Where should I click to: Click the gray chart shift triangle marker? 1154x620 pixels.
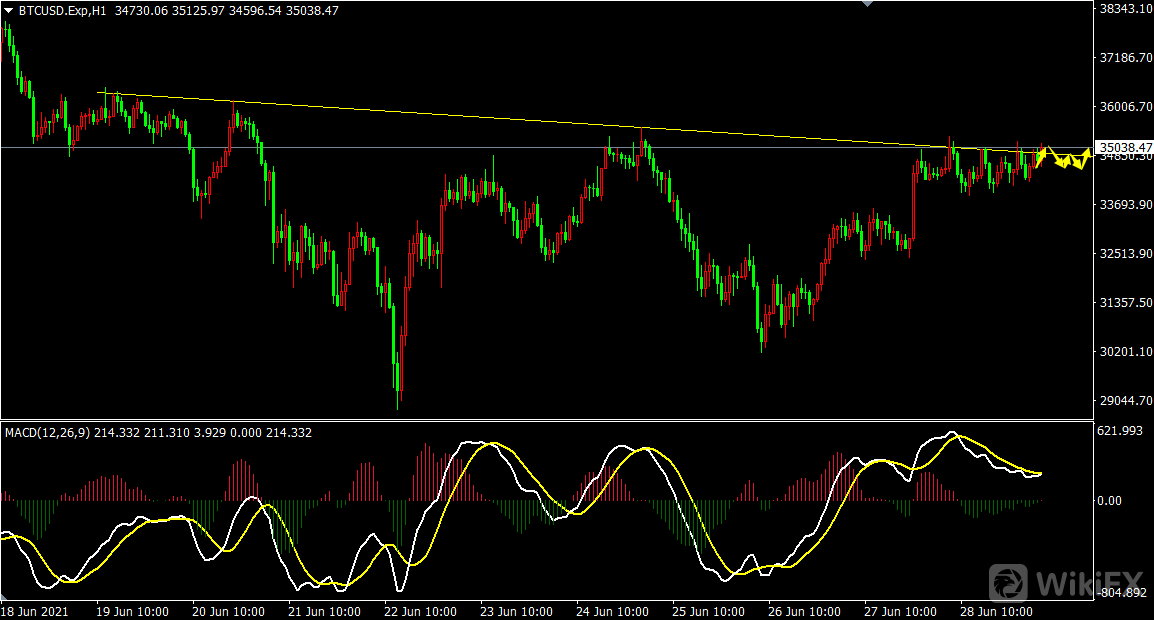867,4
